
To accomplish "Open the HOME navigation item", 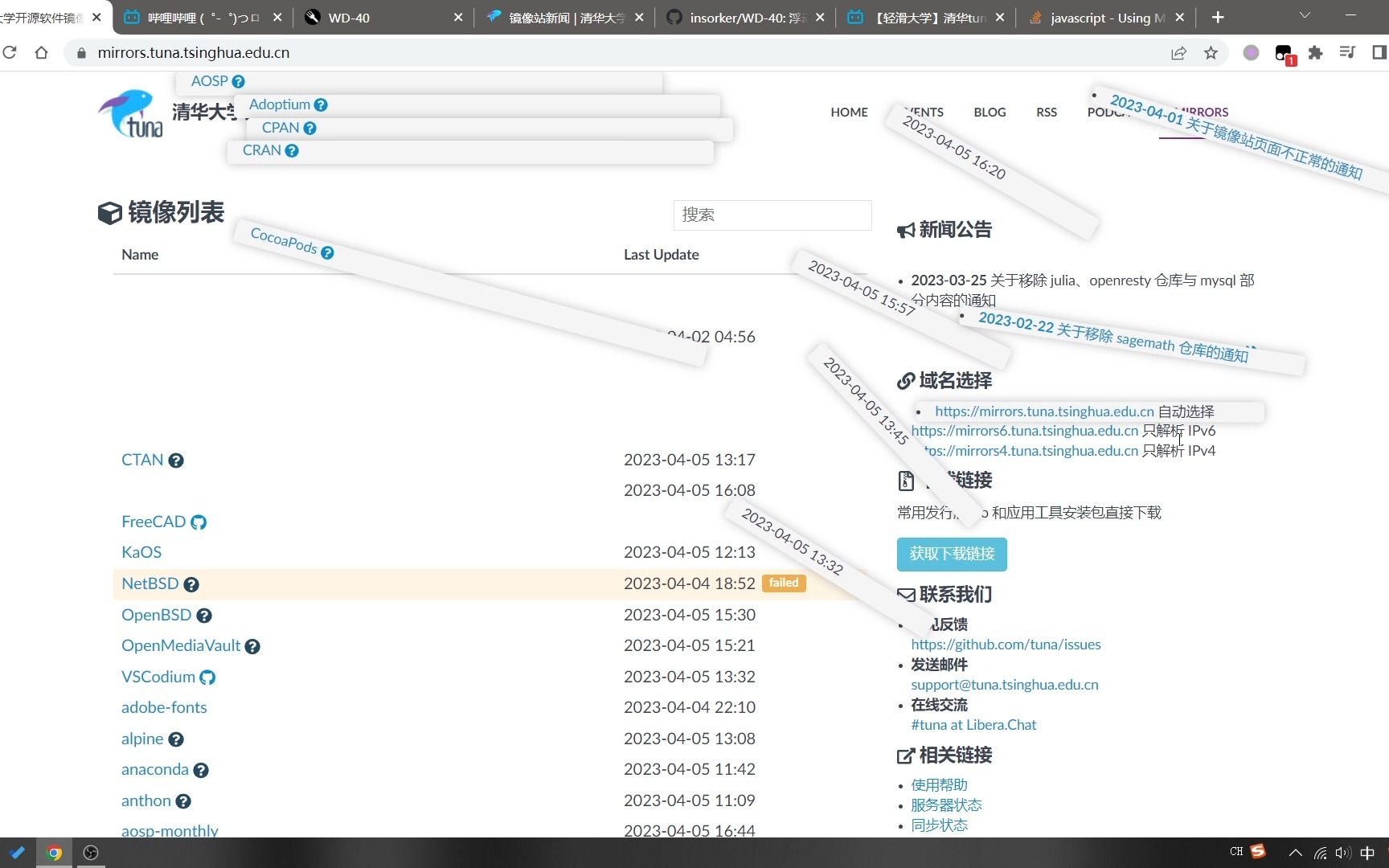I will click(x=849, y=113).
